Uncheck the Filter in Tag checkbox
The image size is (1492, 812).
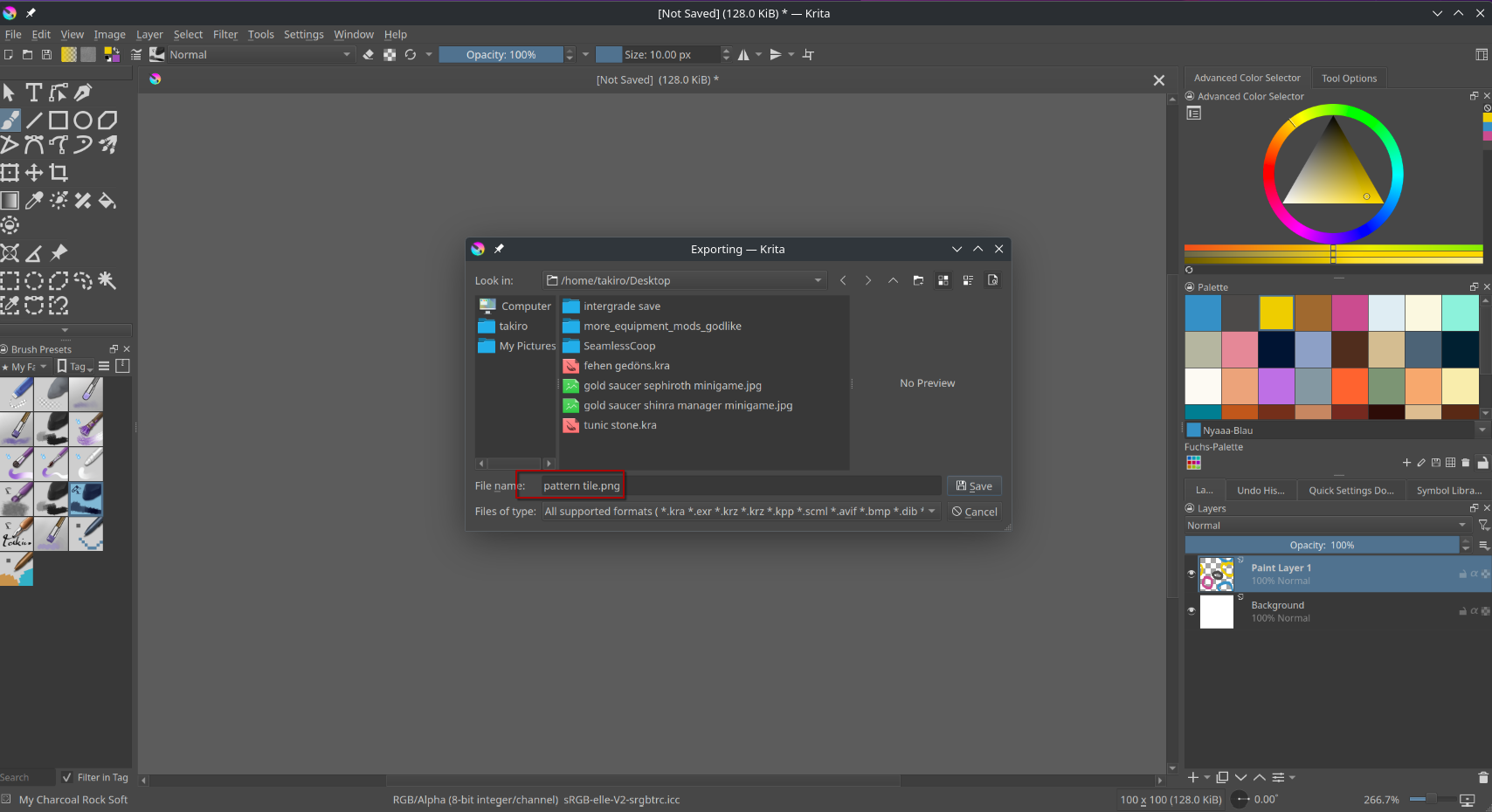(67, 777)
